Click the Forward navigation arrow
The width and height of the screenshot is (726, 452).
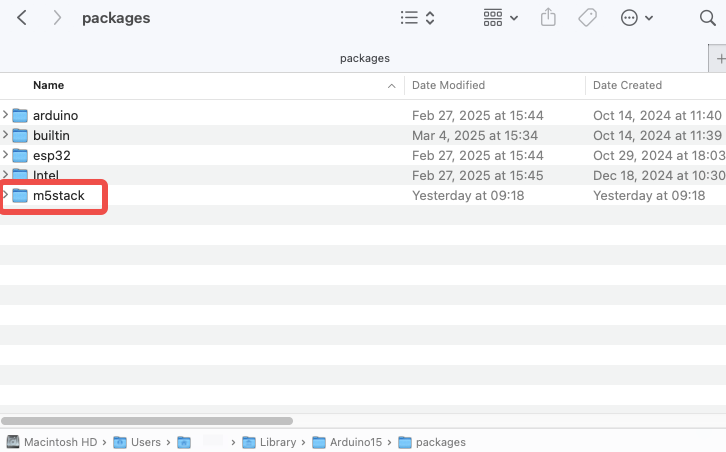click(58, 18)
